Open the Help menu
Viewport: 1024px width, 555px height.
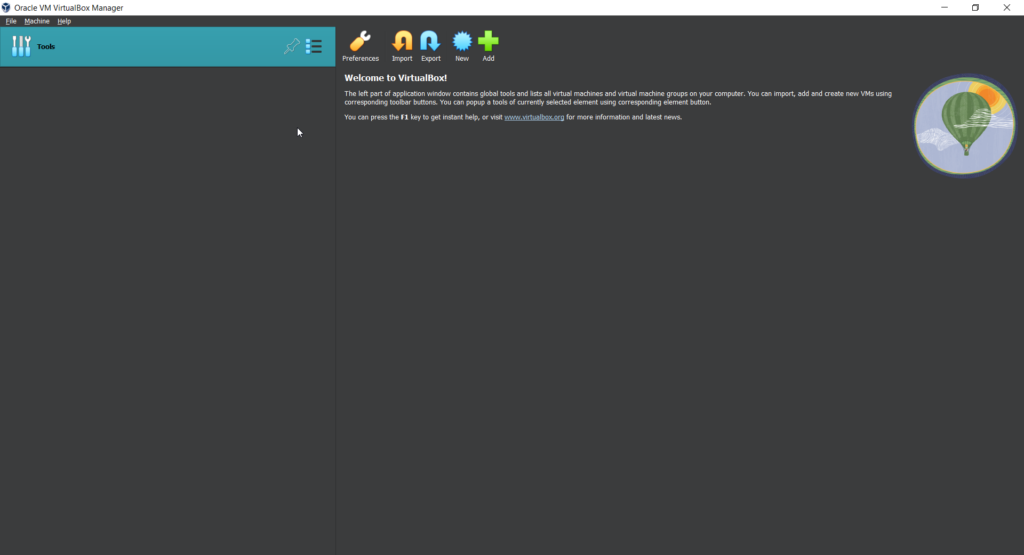pyautogui.click(x=64, y=21)
